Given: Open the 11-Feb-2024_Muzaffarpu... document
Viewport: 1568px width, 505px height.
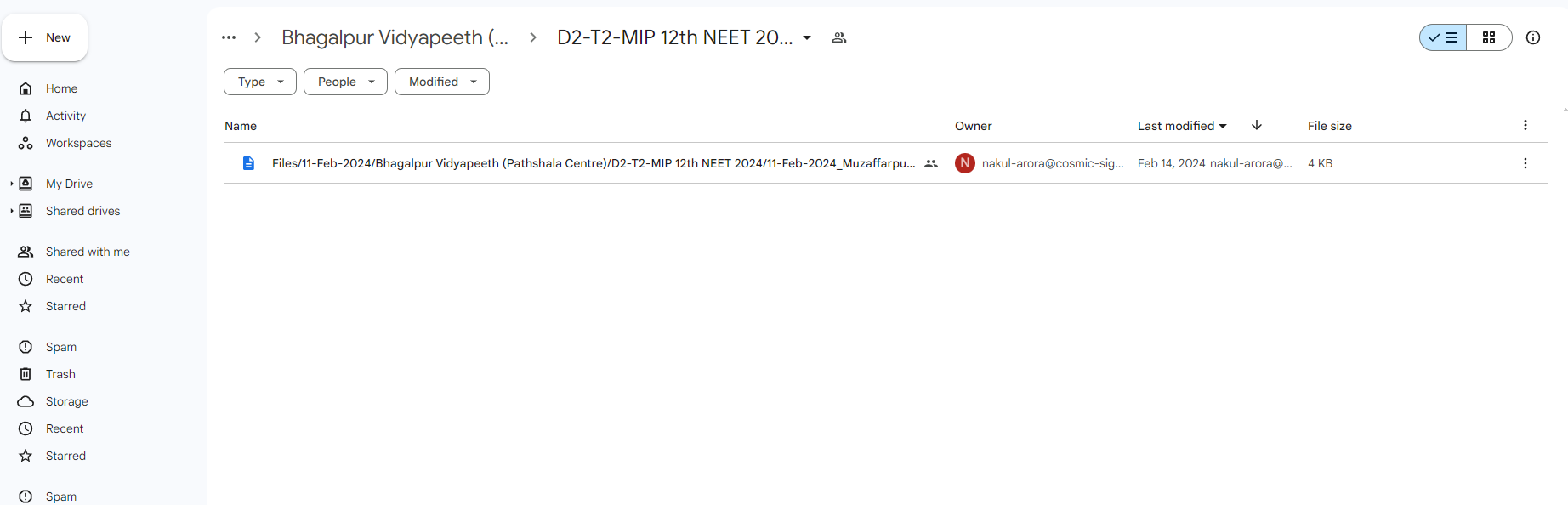Looking at the screenshot, I should [594, 163].
